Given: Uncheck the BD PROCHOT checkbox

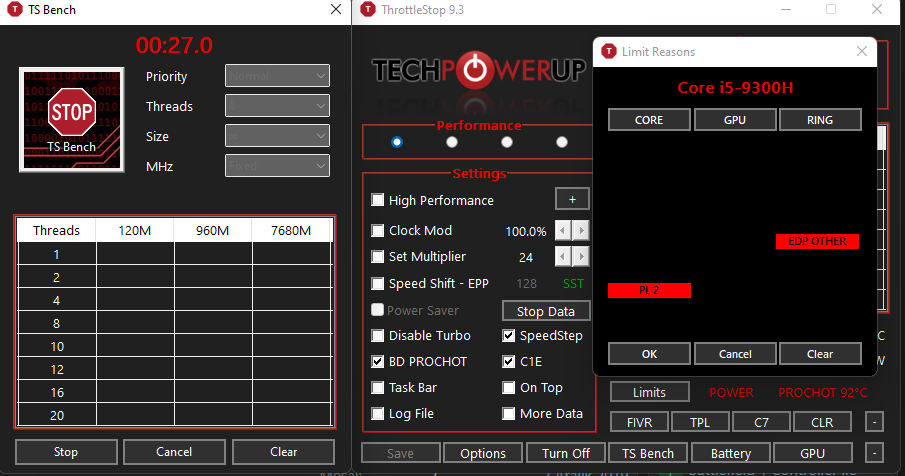Looking at the screenshot, I should [377, 362].
